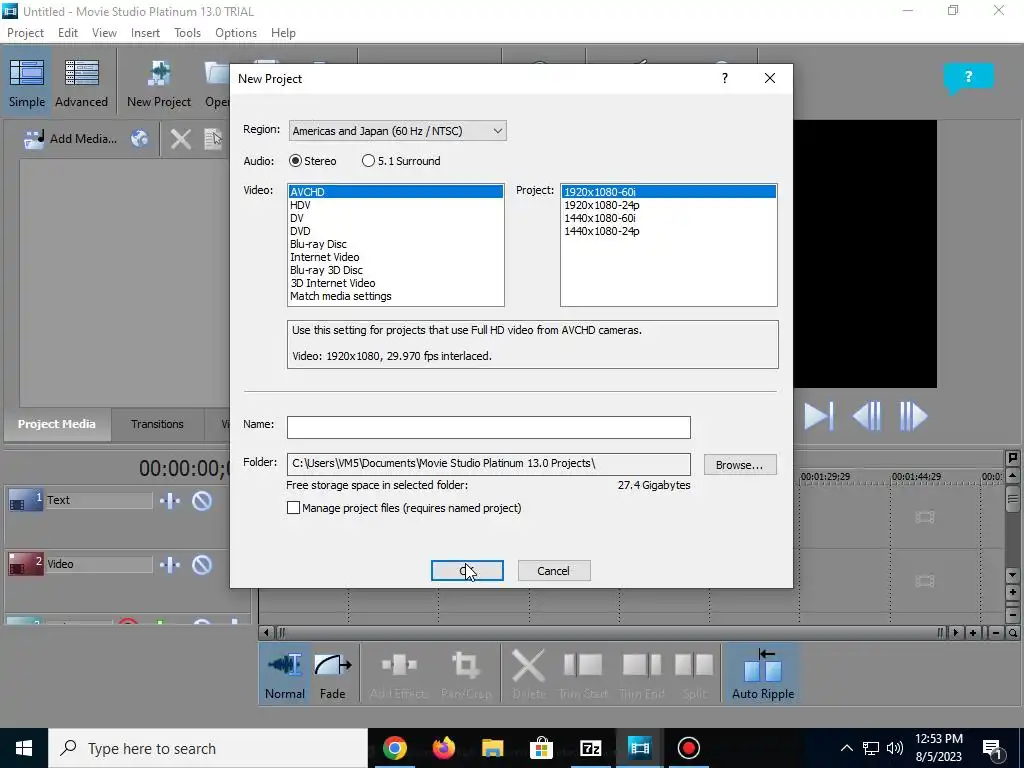This screenshot has height=768, width=1024.
Task: Click Cancel in New Project dialog
Action: (554, 570)
